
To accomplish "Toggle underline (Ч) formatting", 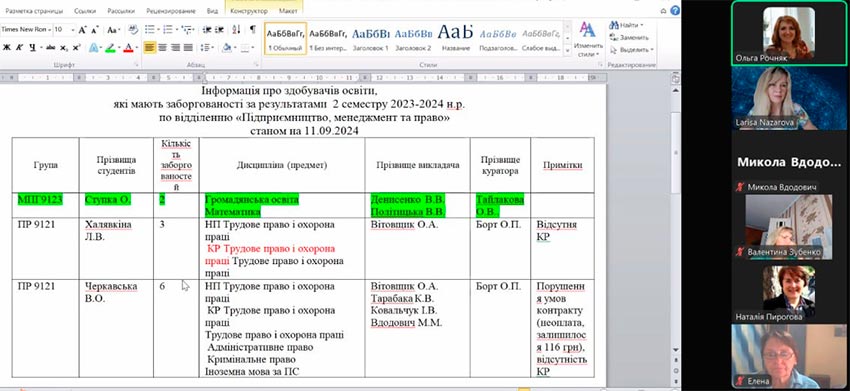I will pyautogui.click(x=32, y=48).
